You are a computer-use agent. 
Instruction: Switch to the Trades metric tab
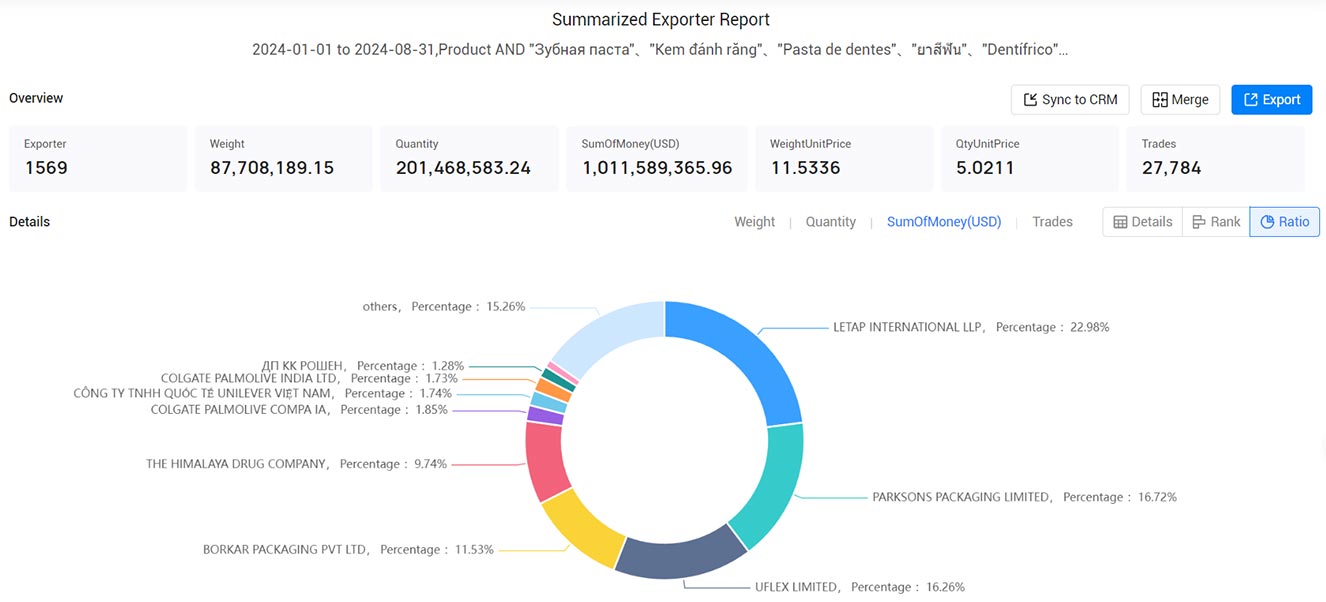pos(1052,222)
